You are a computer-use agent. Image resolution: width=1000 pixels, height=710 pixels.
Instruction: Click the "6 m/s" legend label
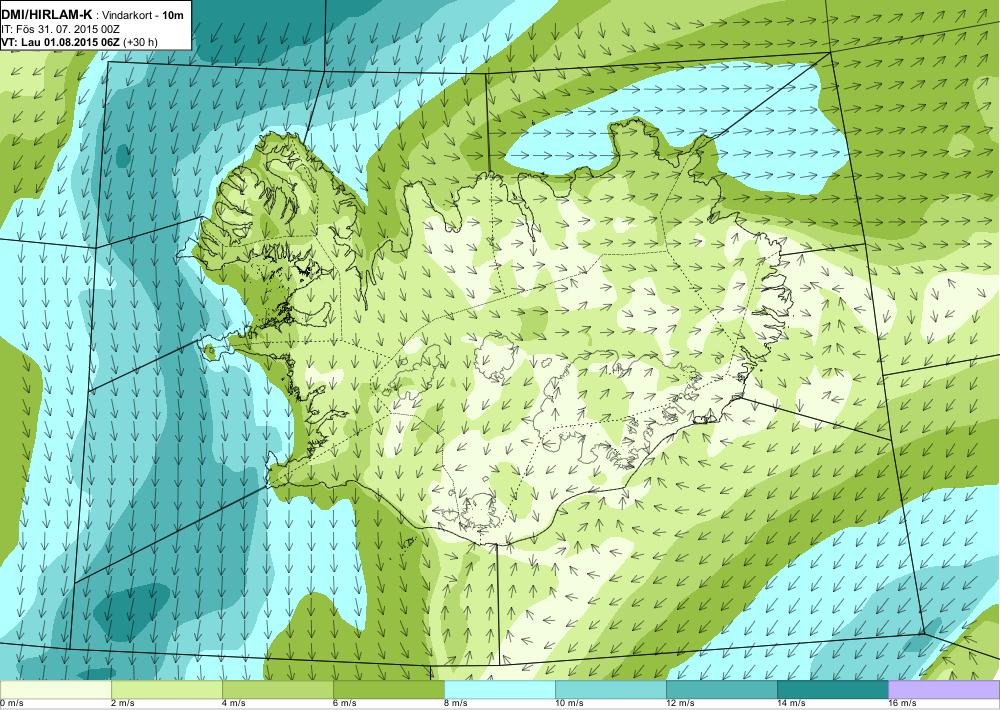click(x=344, y=704)
